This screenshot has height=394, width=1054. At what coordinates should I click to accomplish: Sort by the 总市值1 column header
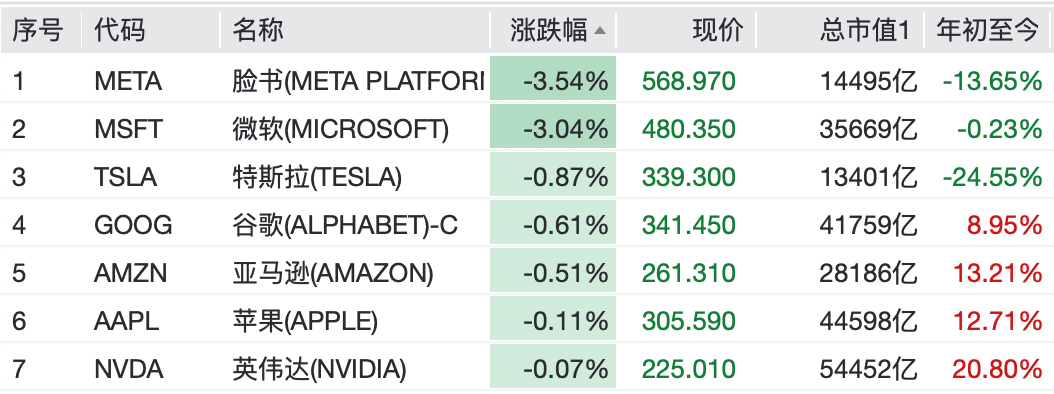pyautogui.click(x=864, y=30)
